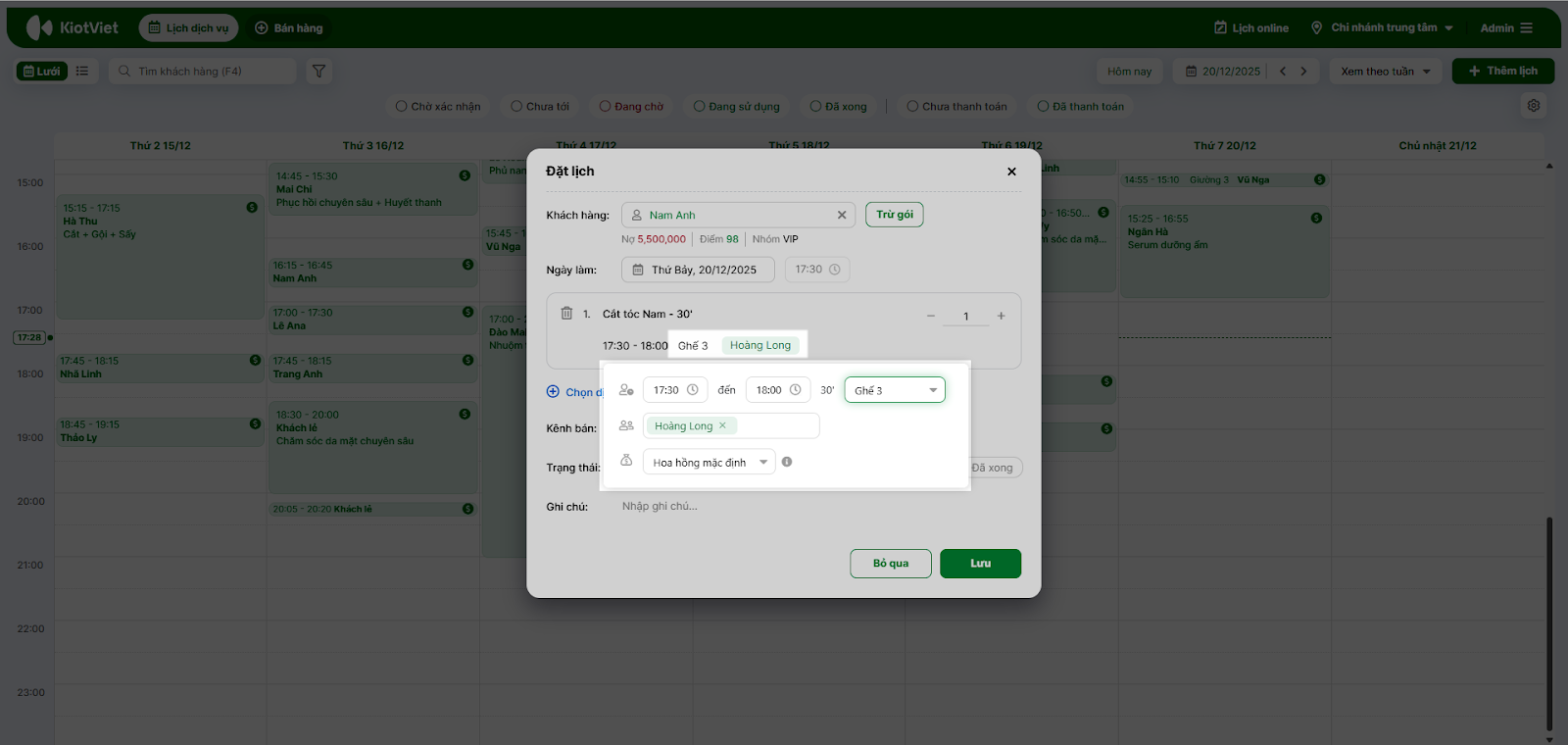Viewport: 1568px width, 745px height.
Task: Select Đã xong status filter
Action: 839,106
